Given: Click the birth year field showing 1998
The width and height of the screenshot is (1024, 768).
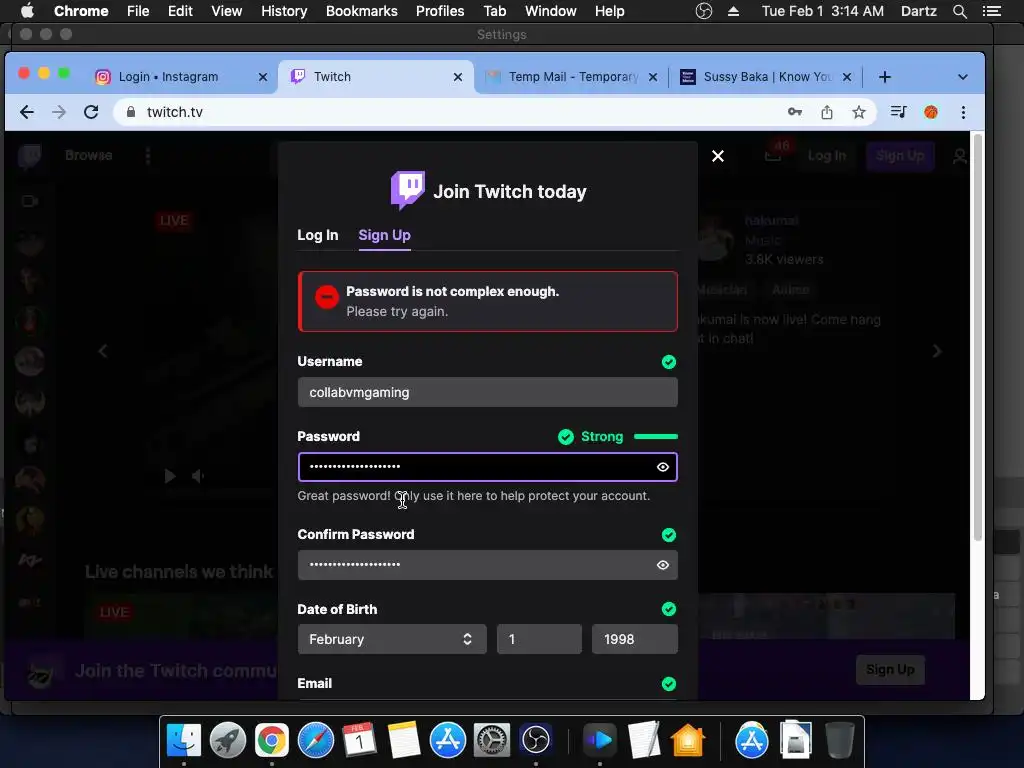Looking at the screenshot, I should point(635,639).
